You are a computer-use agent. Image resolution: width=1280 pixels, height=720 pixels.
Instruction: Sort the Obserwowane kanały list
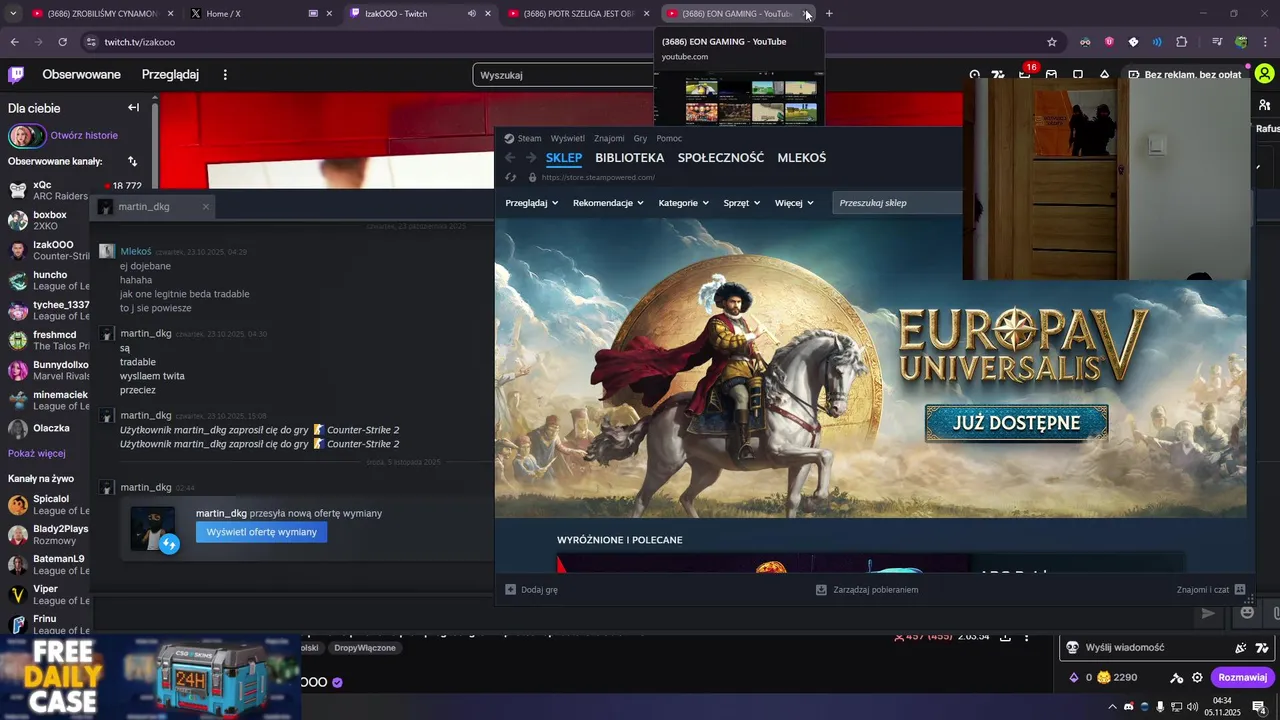(132, 161)
